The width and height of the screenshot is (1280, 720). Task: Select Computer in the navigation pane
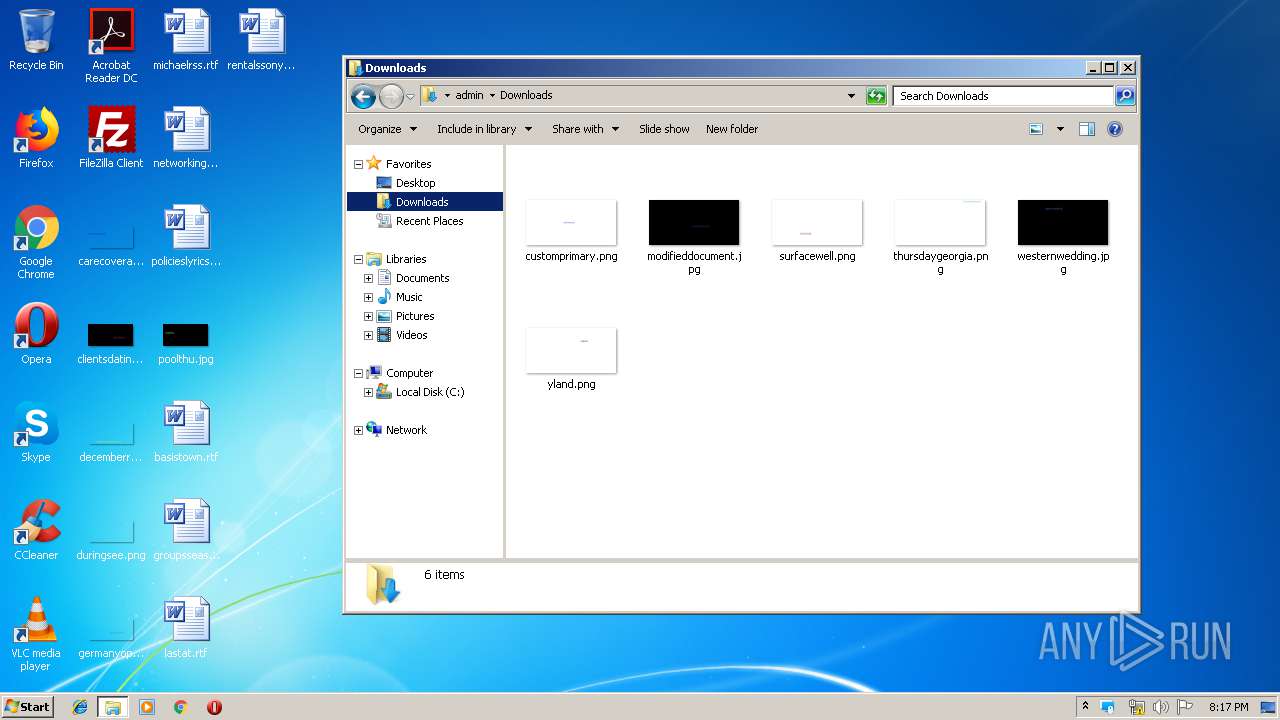coord(409,373)
